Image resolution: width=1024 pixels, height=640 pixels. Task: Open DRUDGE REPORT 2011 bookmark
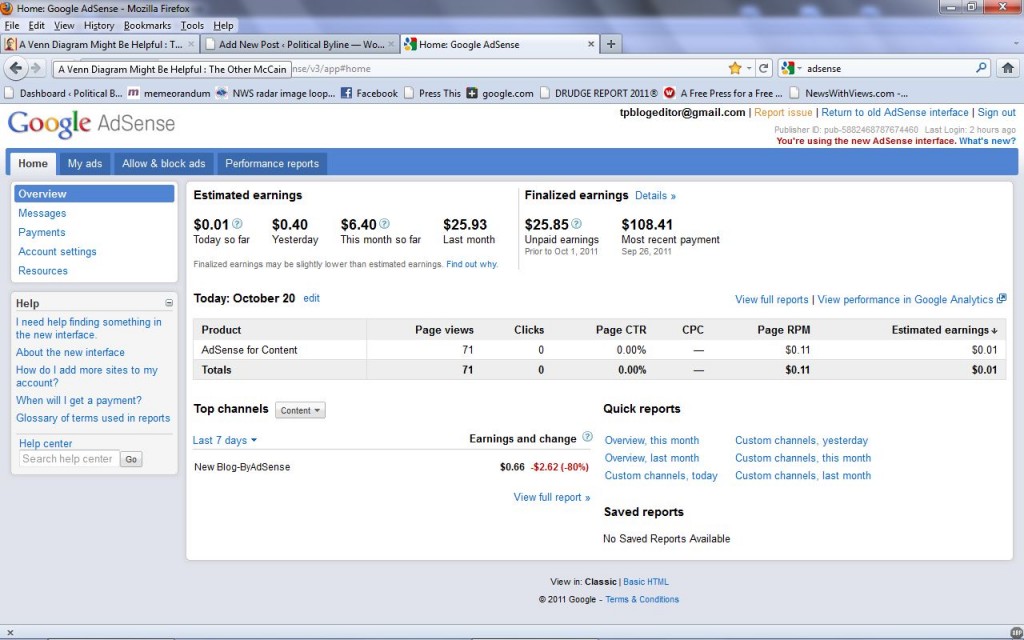click(x=599, y=93)
